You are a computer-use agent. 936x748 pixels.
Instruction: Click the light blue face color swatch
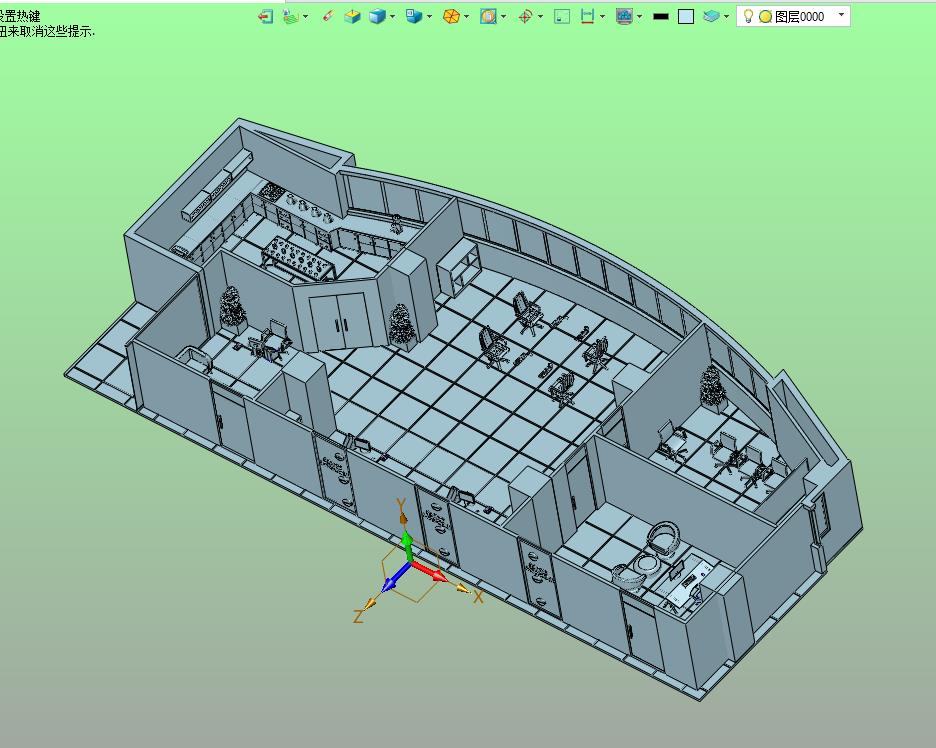point(686,17)
